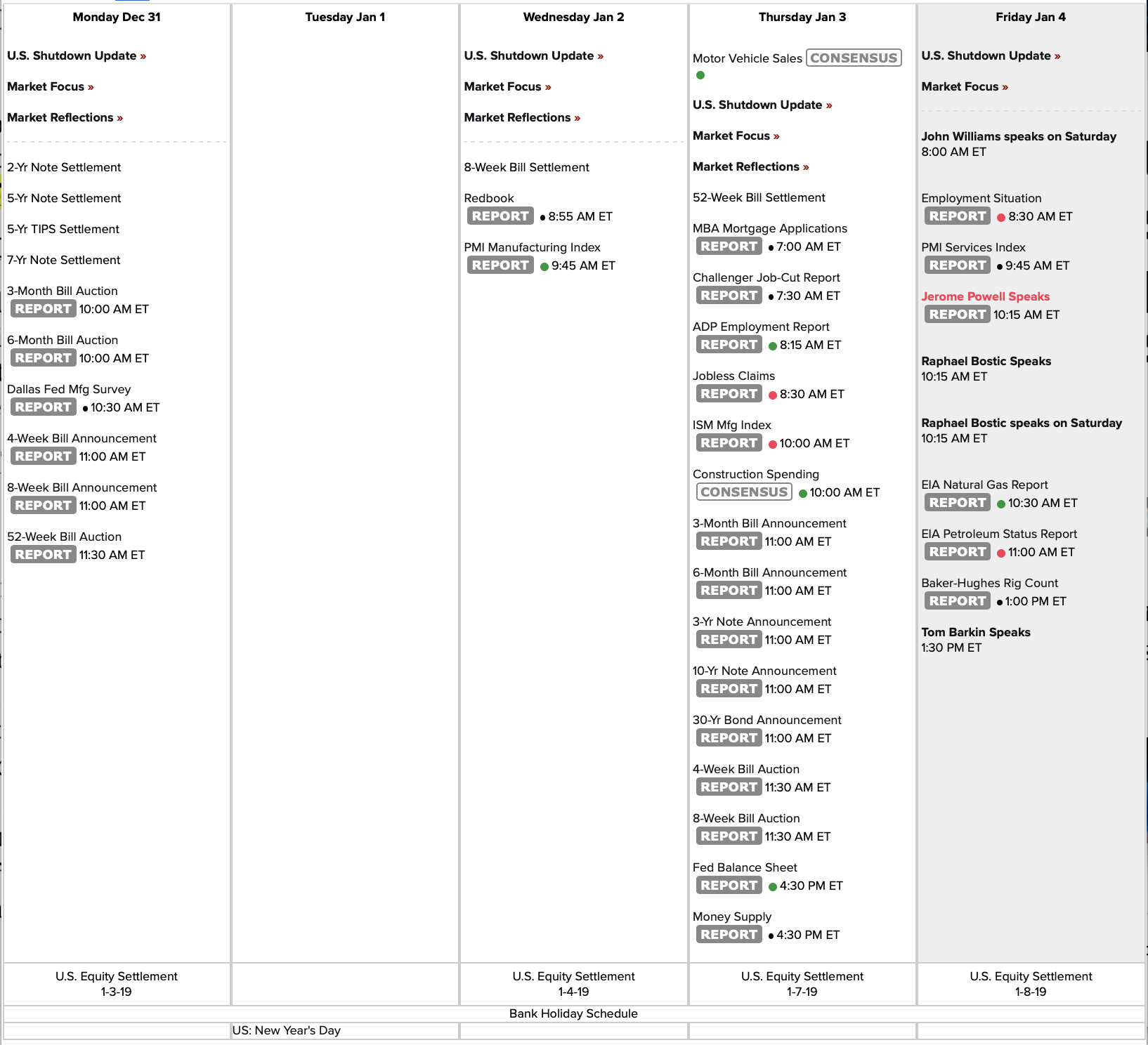
Task: Click the Fed Balance Sheet REPORT badge
Action: coord(729,886)
